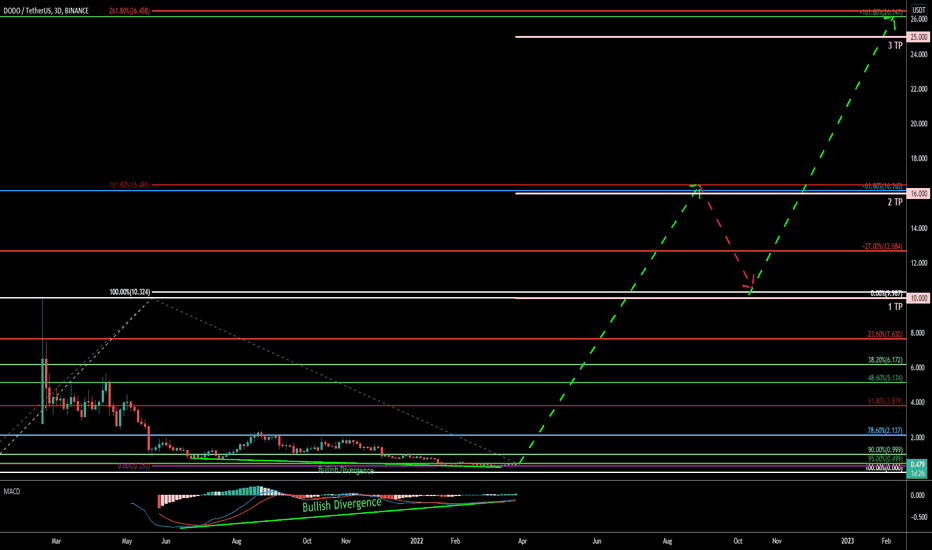
Task: Click the 161.80%(16.486) Fibonacci label
Action: pos(130,185)
